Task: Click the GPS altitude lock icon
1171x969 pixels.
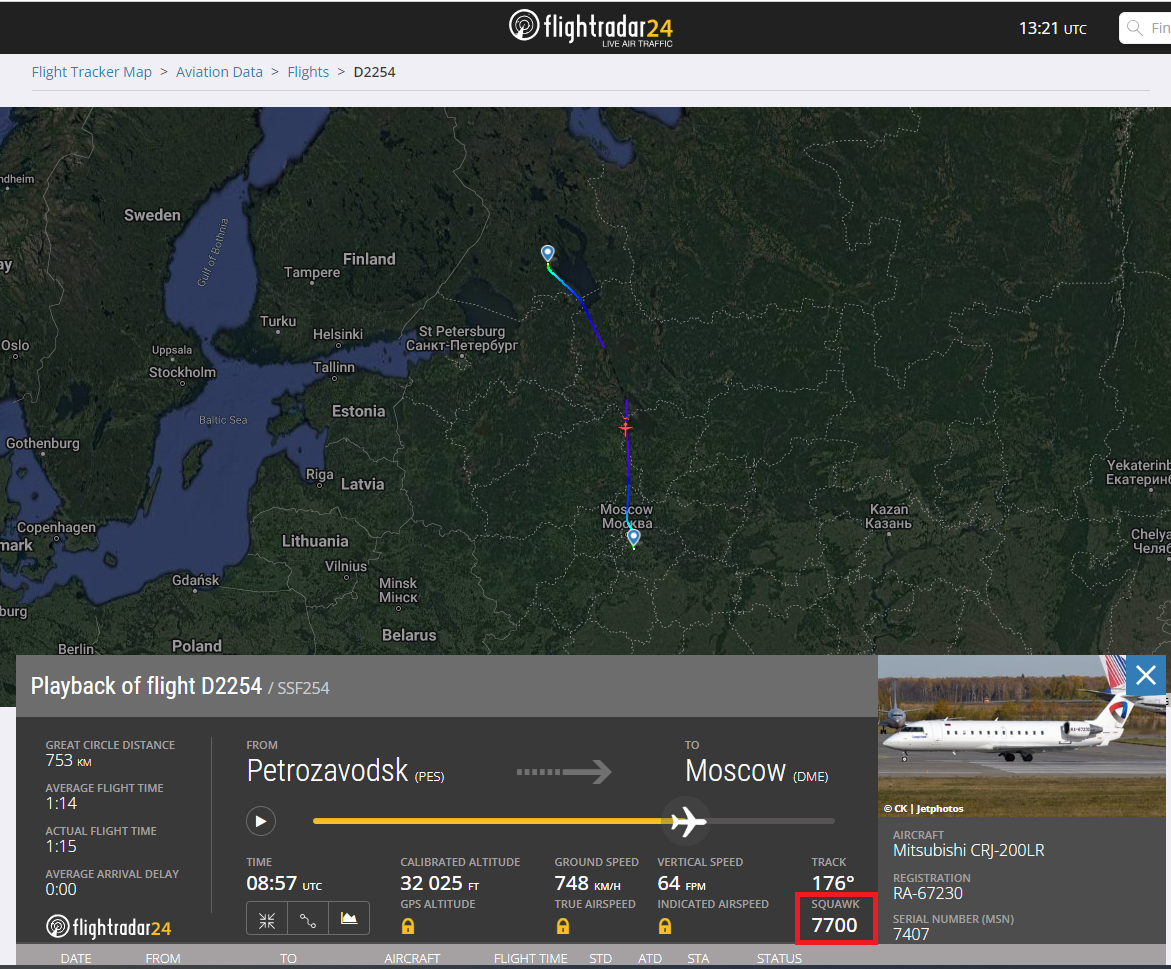Action: 408,926
